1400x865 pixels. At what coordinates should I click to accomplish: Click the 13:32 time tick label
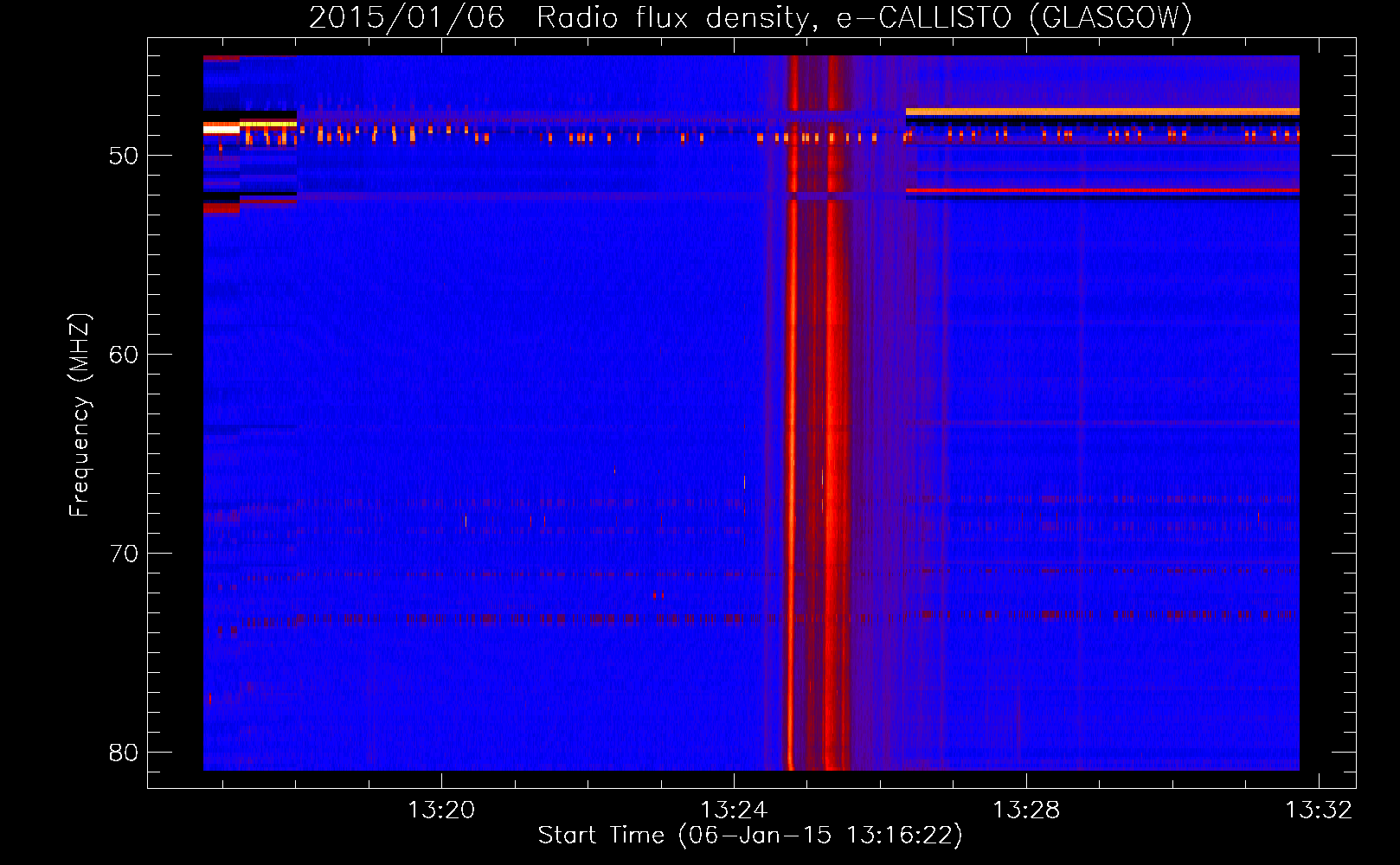pos(1319,811)
